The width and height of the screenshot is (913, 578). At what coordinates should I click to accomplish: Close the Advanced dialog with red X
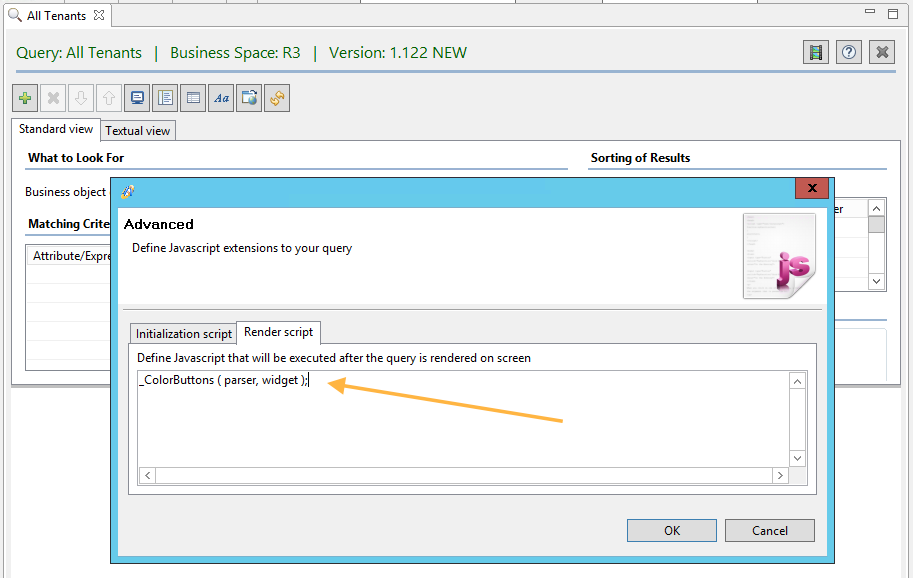tap(812, 188)
